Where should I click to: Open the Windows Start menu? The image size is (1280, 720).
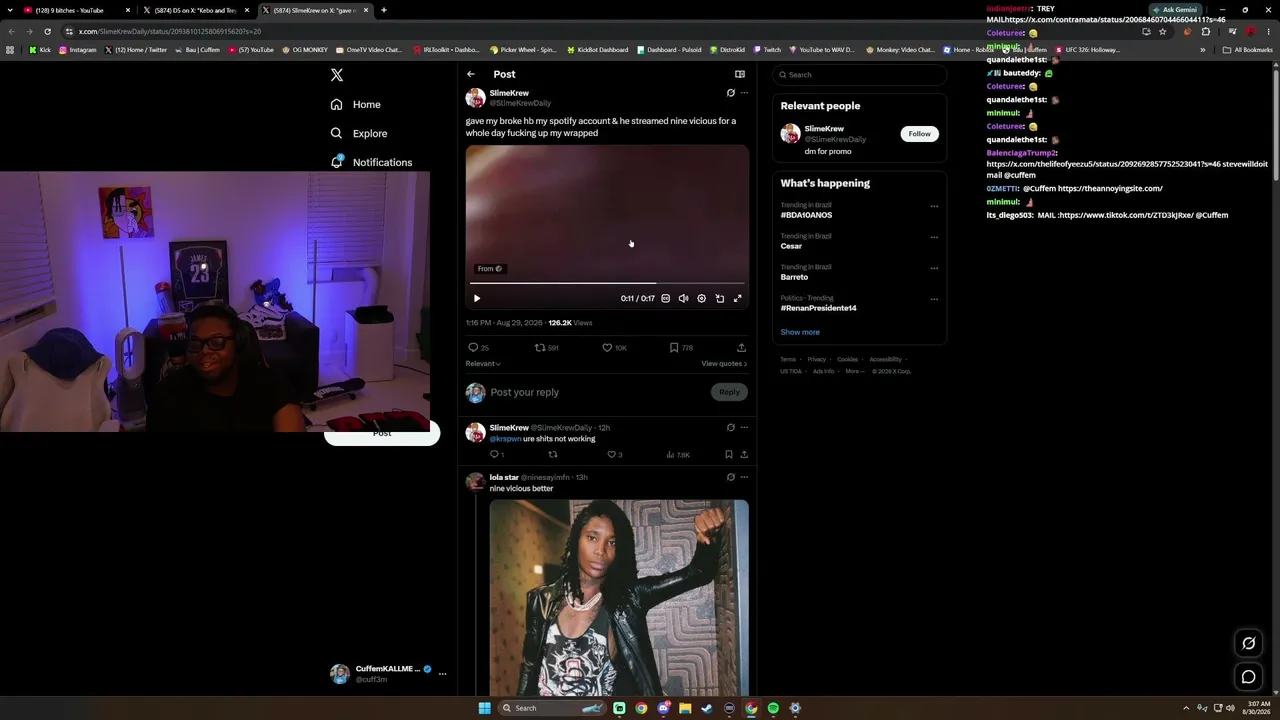[x=485, y=708]
